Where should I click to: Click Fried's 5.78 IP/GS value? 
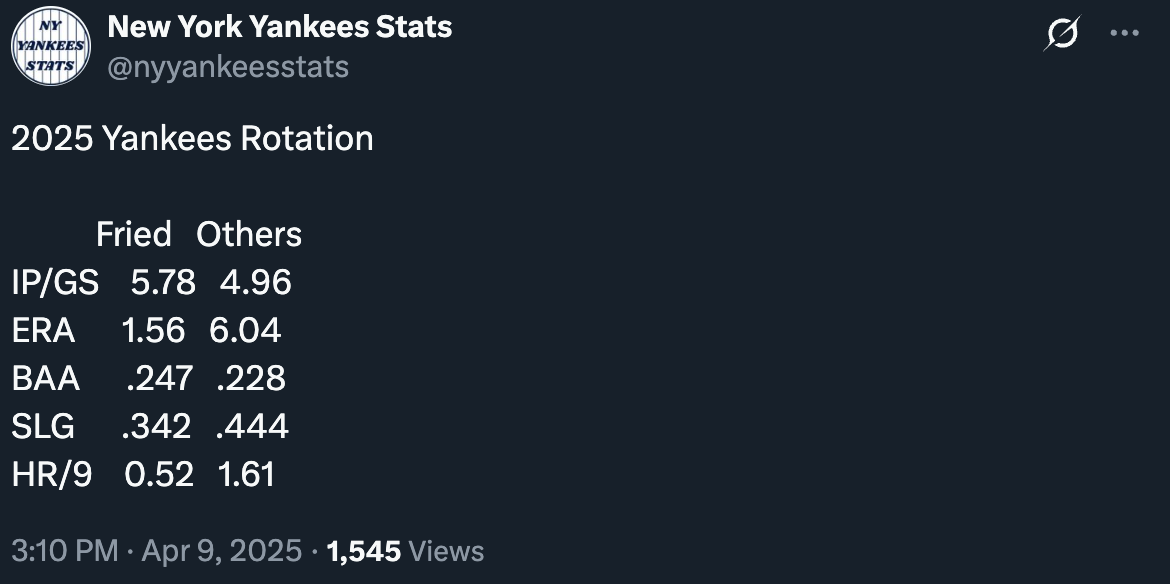click(x=163, y=283)
